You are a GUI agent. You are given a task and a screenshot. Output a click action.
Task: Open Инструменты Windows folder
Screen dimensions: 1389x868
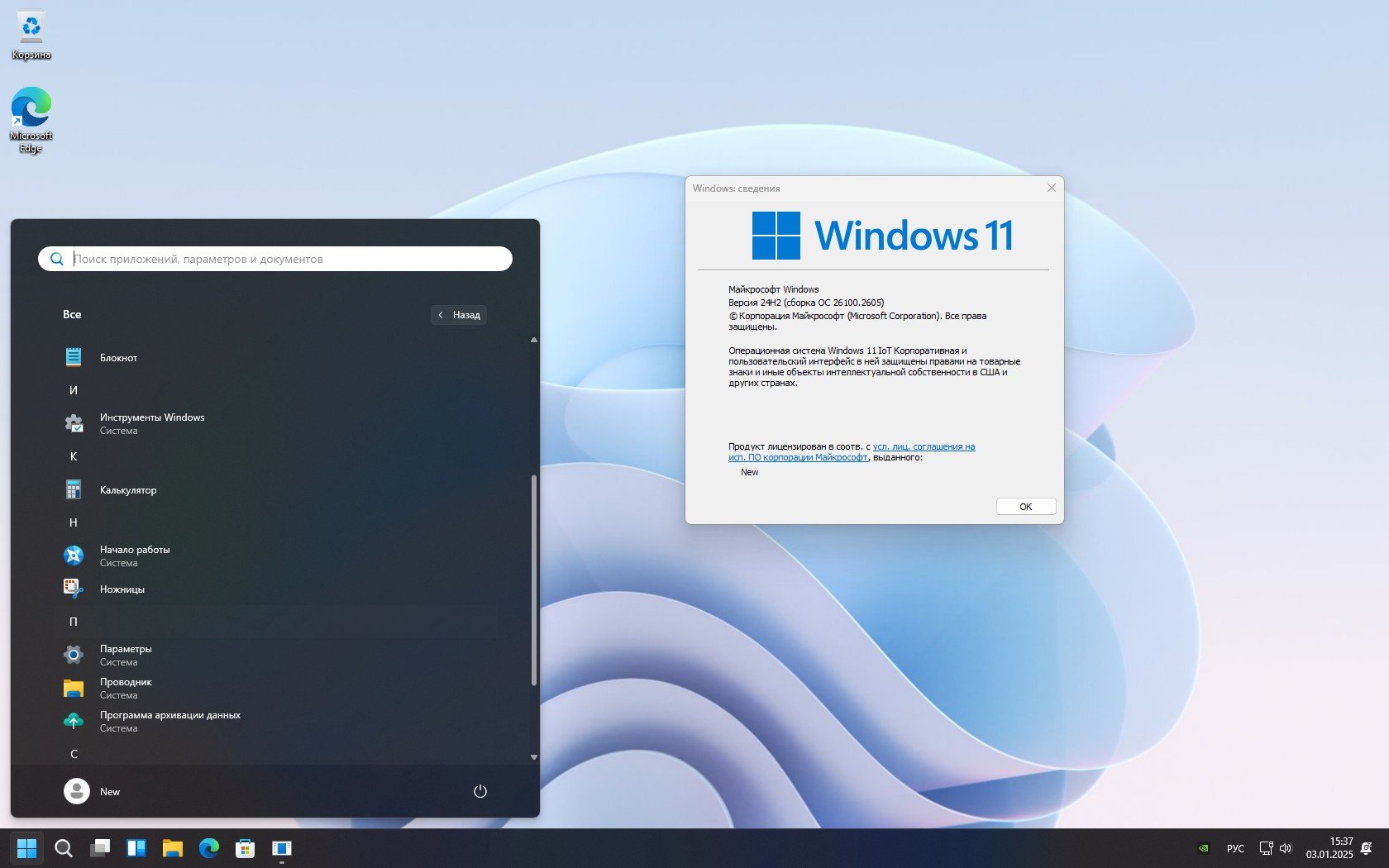click(x=151, y=422)
